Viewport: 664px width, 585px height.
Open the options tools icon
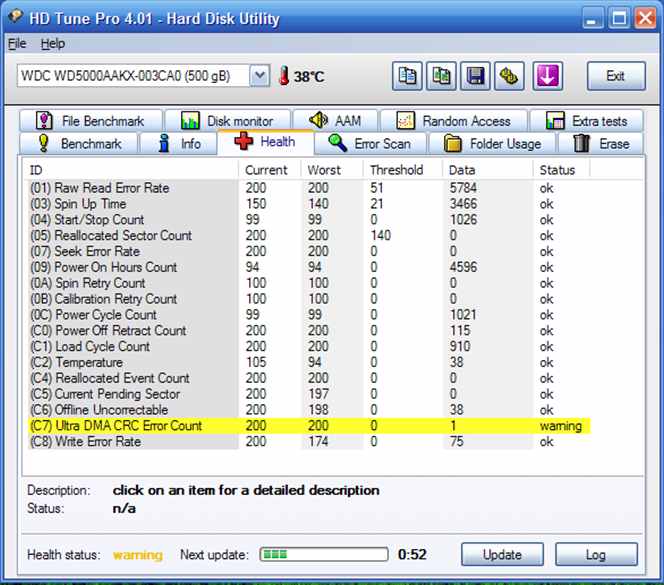[509, 76]
